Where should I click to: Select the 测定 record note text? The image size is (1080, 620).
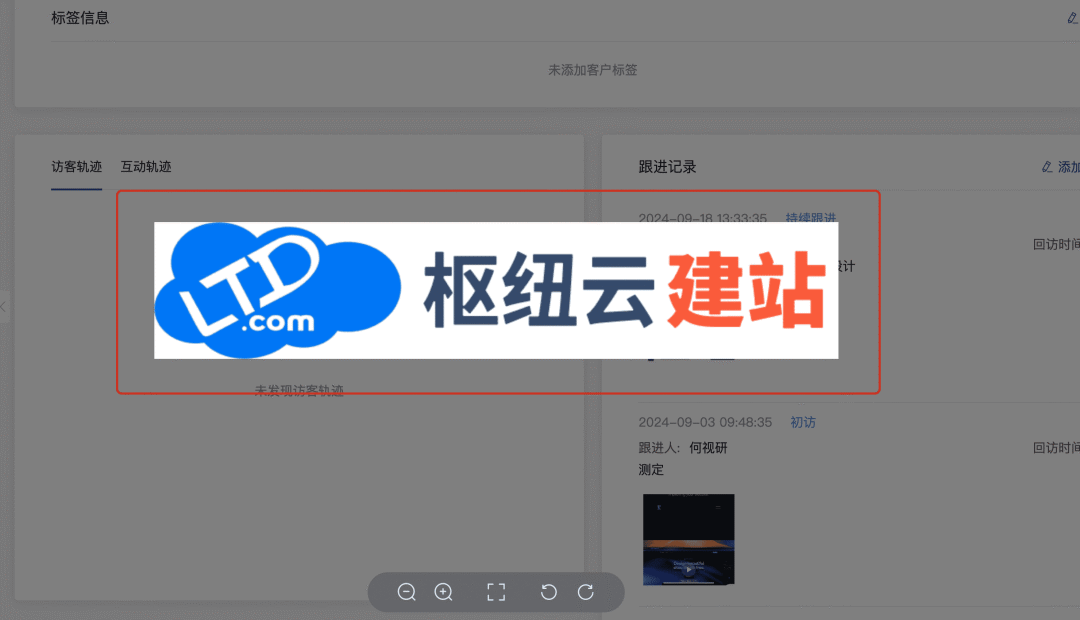click(651, 470)
